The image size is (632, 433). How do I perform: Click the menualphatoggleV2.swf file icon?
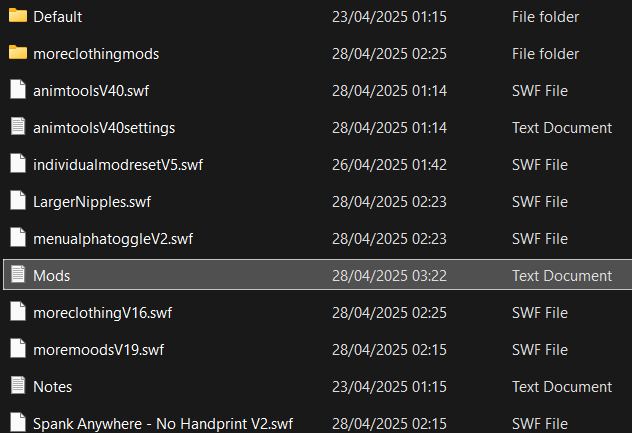17,239
